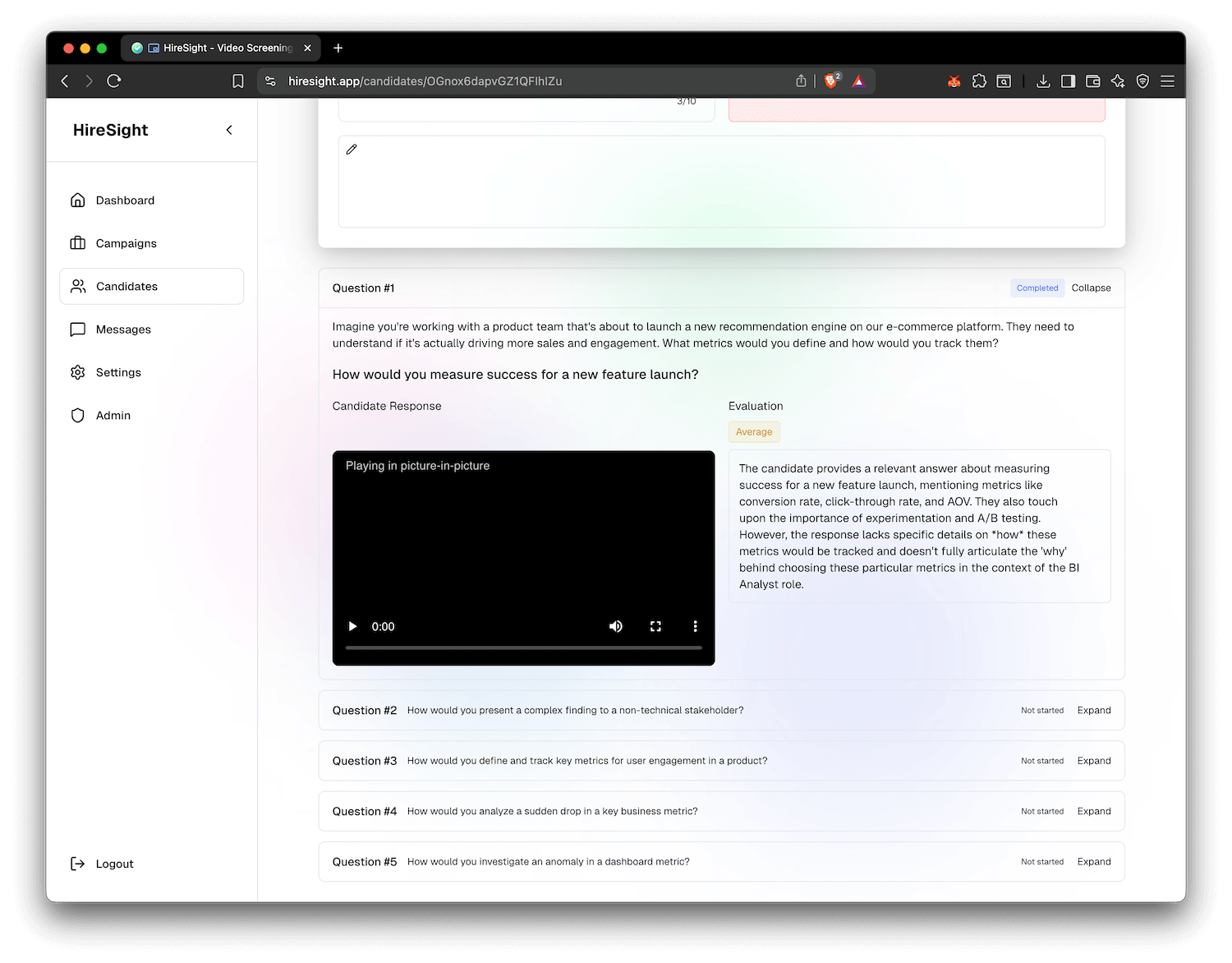Click the Candidate Response label

[387, 406]
